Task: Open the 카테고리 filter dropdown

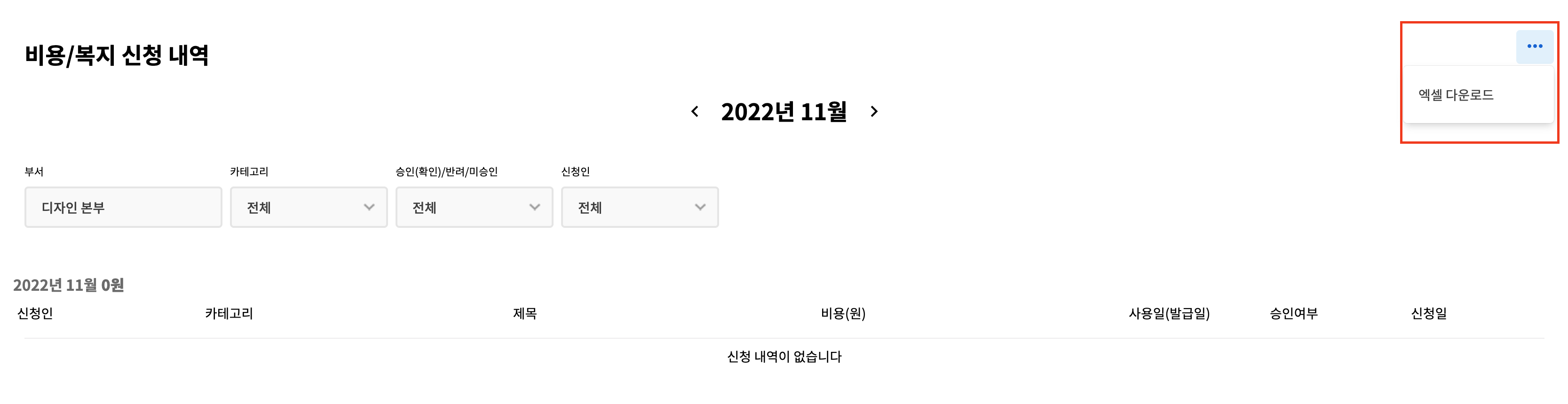Action: [309, 208]
